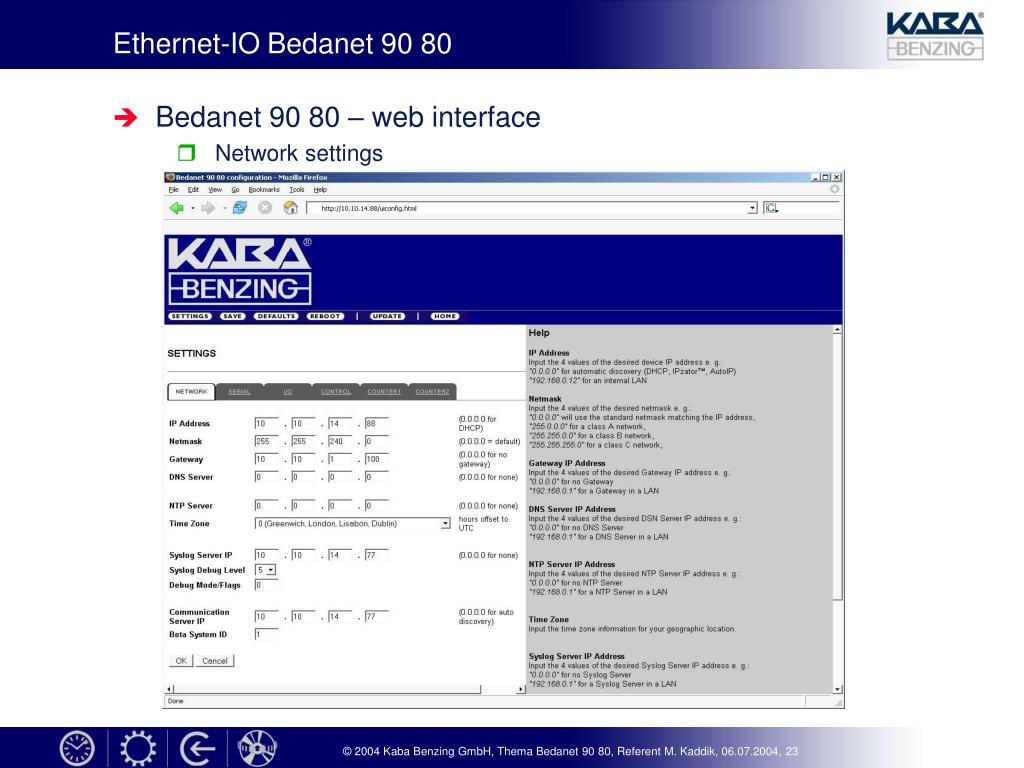Switch to the CONTROL tab
The height and width of the screenshot is (768, 1024).
pos(336,391)
